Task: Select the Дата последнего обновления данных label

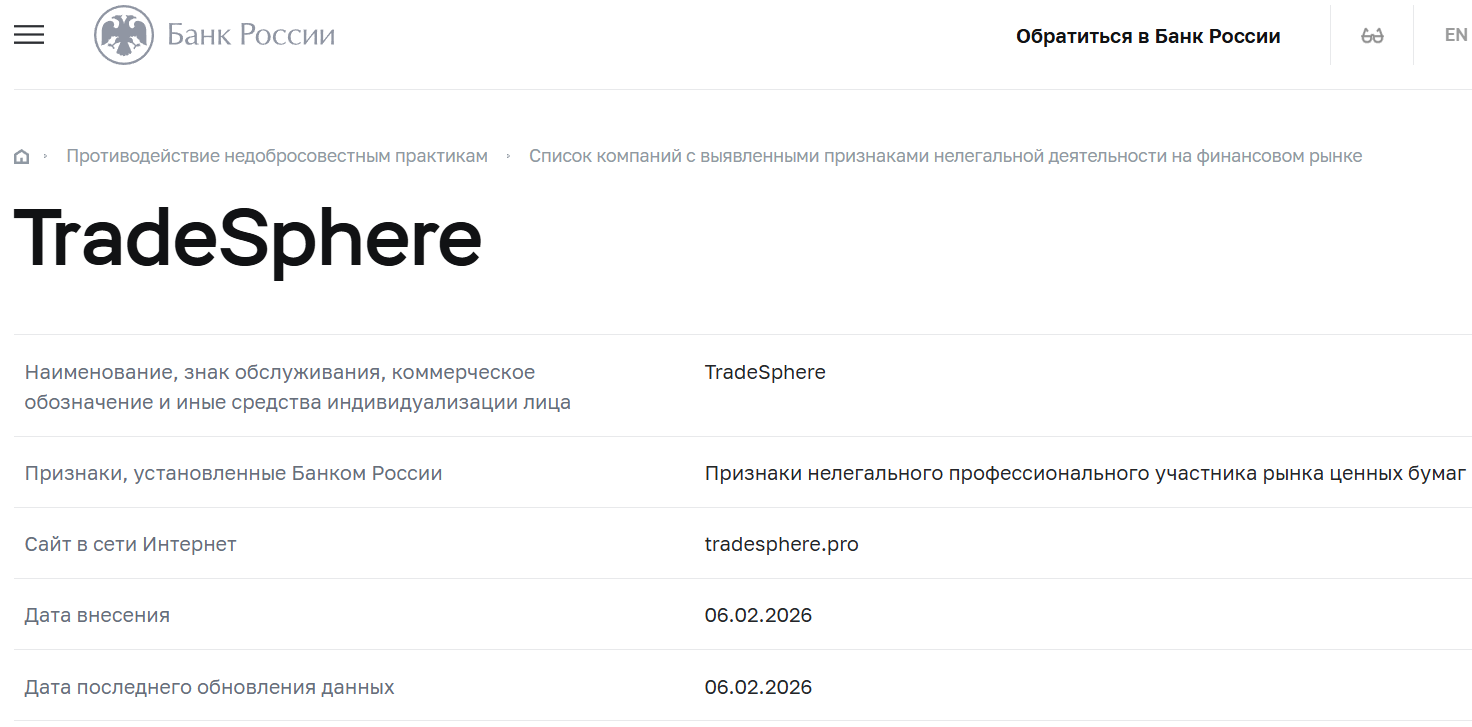Action: (211, 687)
